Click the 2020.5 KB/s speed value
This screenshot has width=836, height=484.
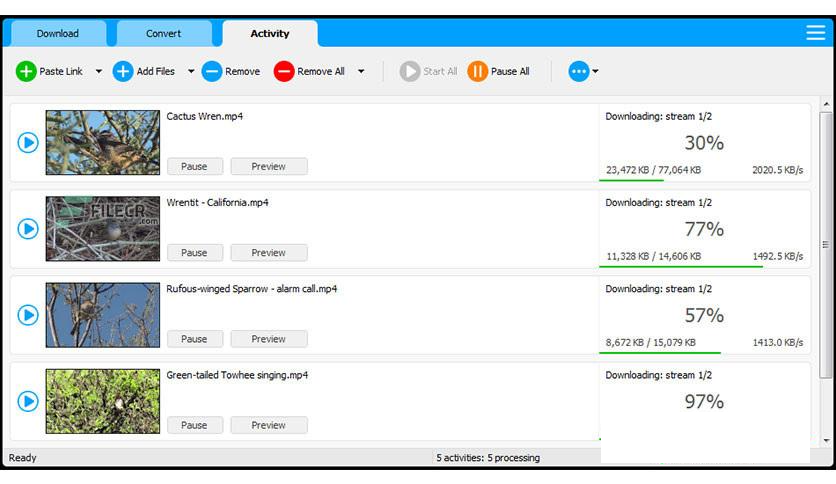(x=777, y=170)
